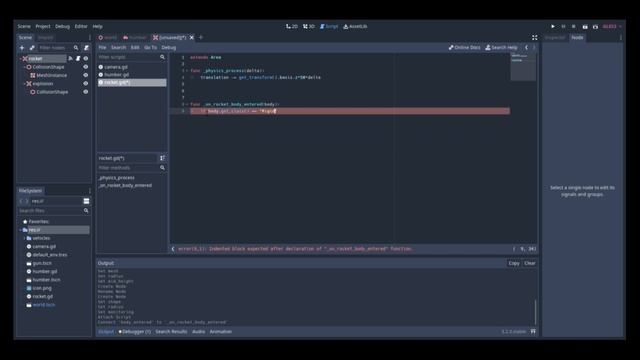The height and width of the screenshot is (360, 640).
Task: Switch to the Inspector tab
Action: [555, 38]
